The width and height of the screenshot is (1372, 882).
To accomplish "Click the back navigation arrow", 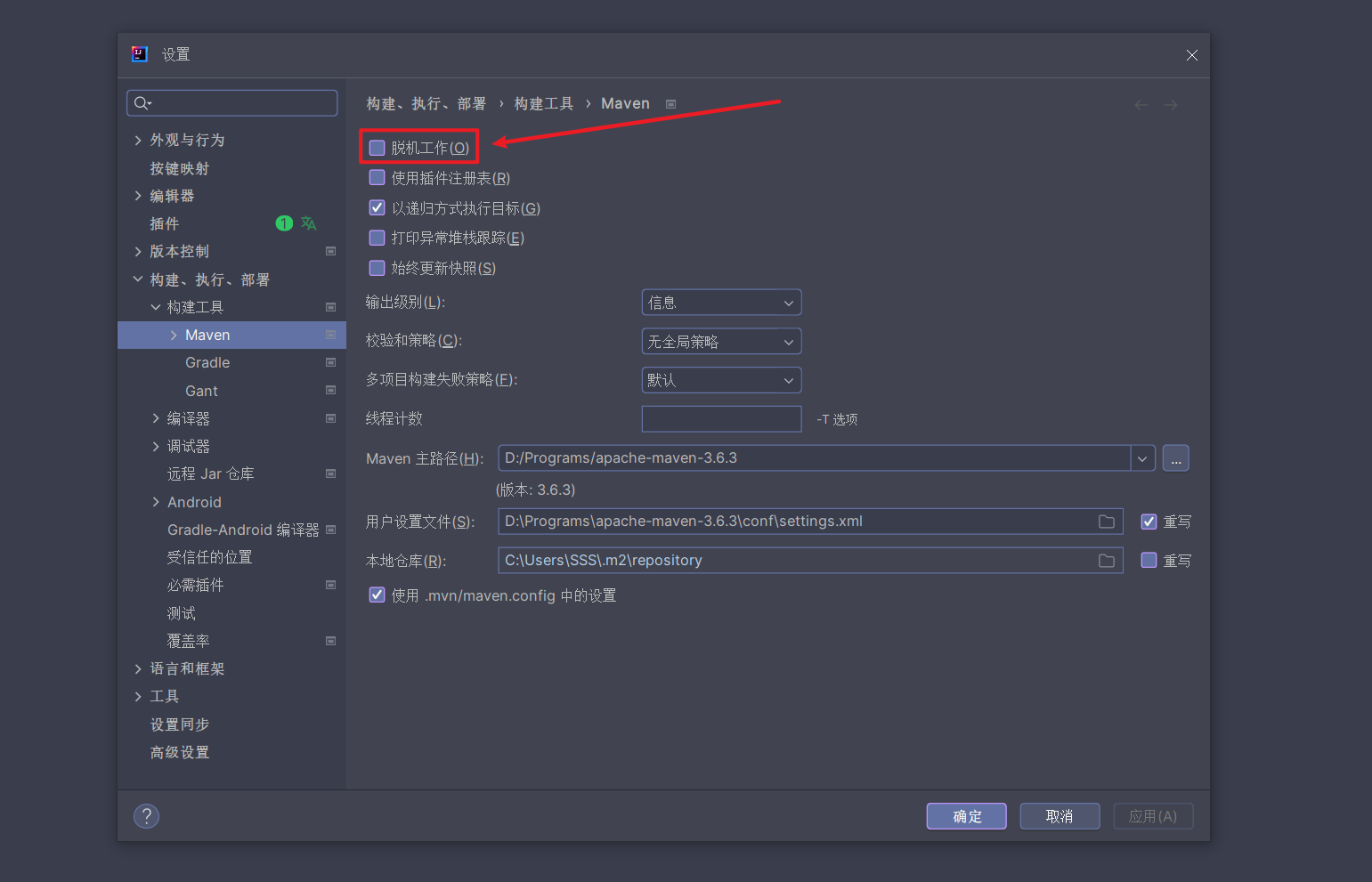I will [x=1141, y=105].
